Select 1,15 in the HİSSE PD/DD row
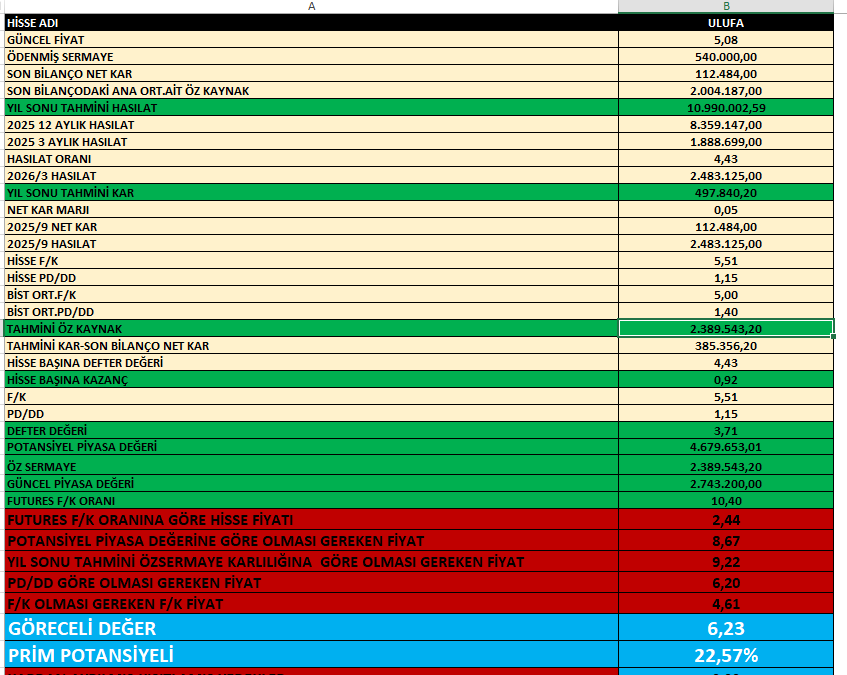The image size is (847, 675). coord(726,278)
